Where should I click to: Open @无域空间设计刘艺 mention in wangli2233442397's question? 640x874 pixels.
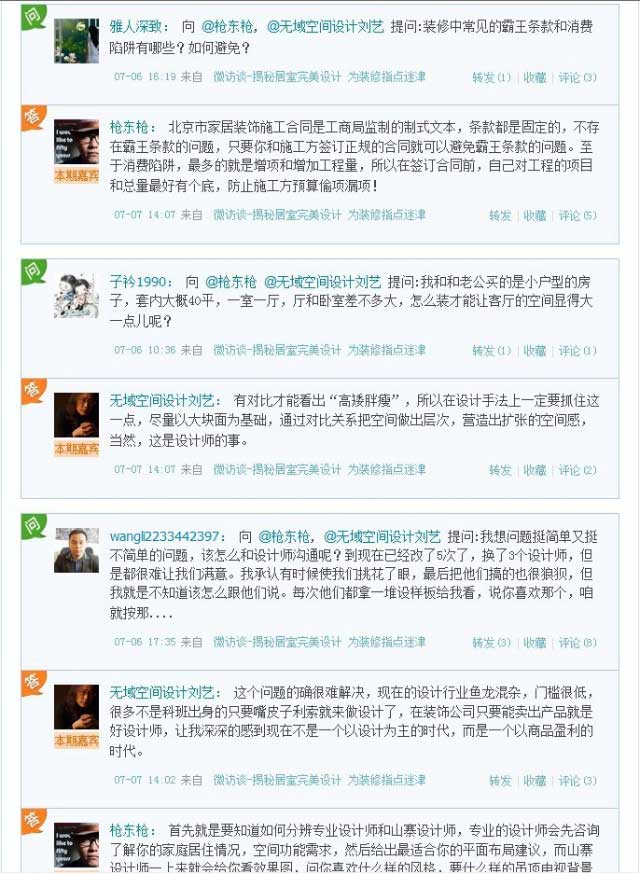point(382,537)
